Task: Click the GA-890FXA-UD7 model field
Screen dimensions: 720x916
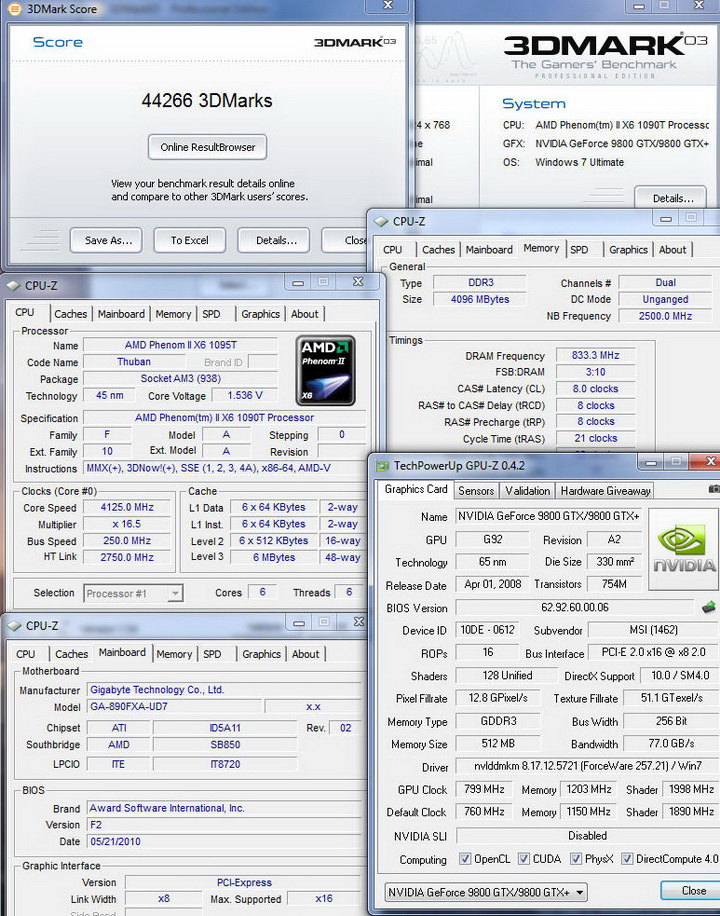Action: [x=173, y=706]
